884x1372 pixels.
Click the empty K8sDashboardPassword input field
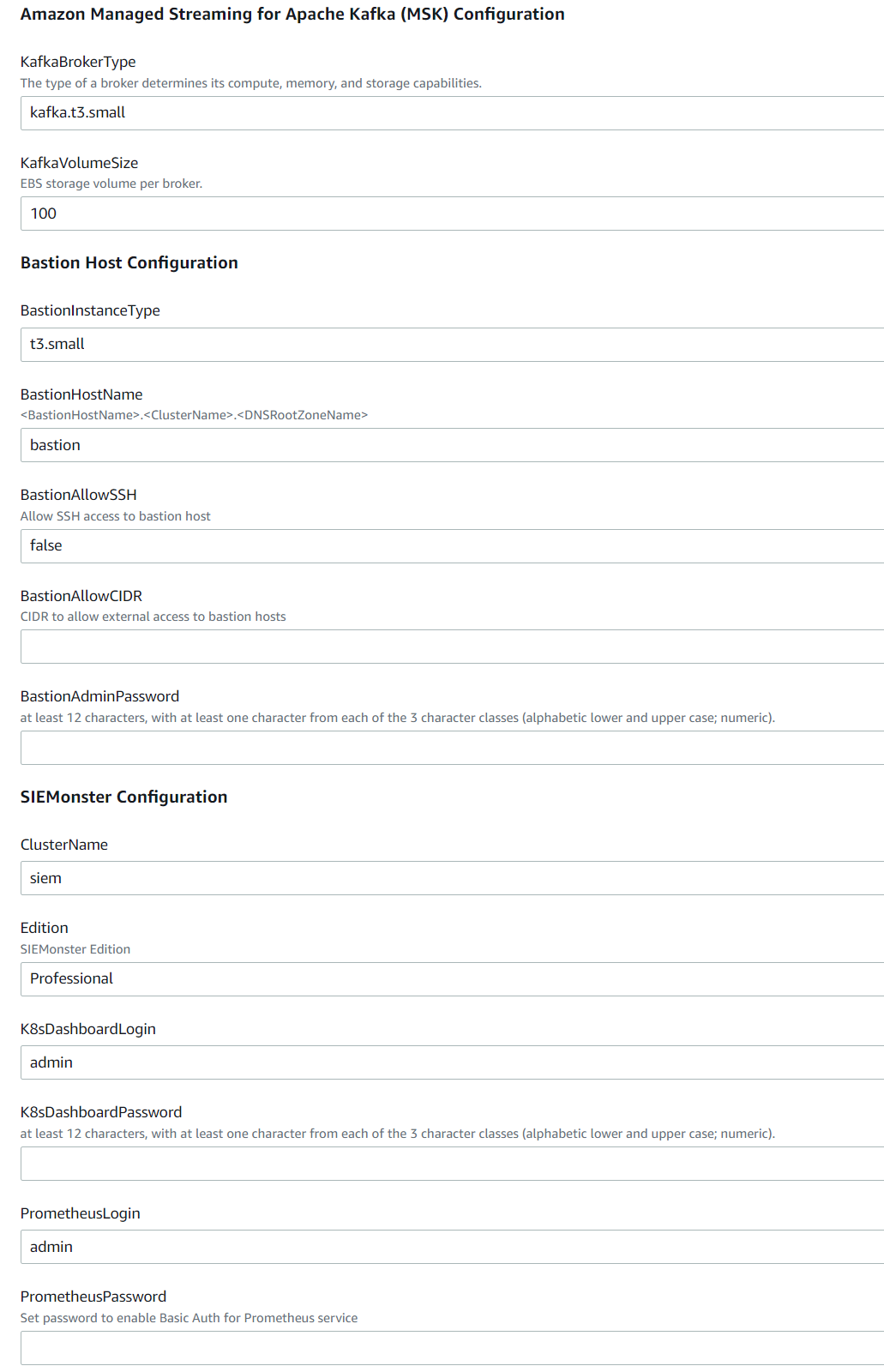coord(452,1164)
